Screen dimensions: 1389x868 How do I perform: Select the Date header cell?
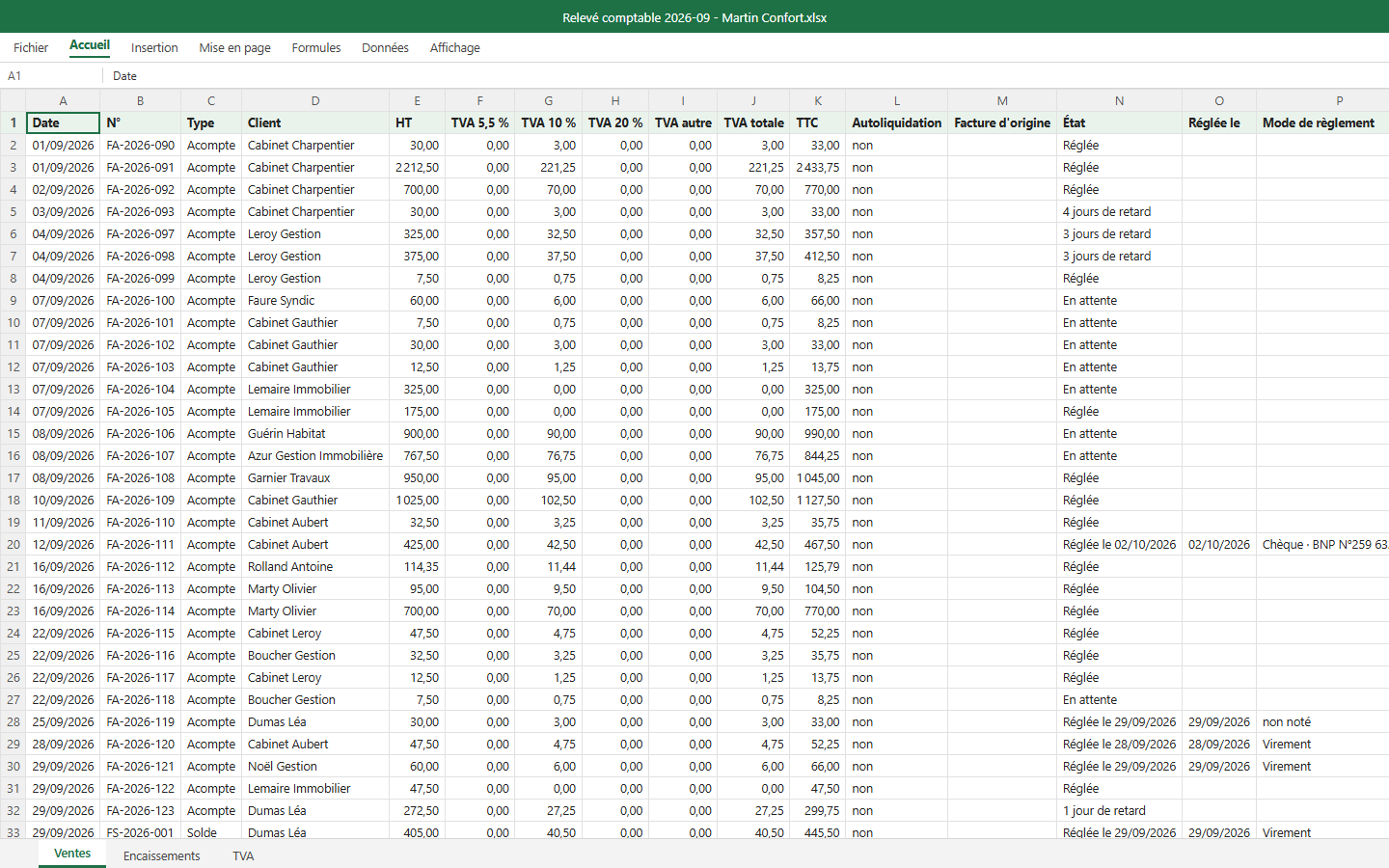[x=63, y=122]
